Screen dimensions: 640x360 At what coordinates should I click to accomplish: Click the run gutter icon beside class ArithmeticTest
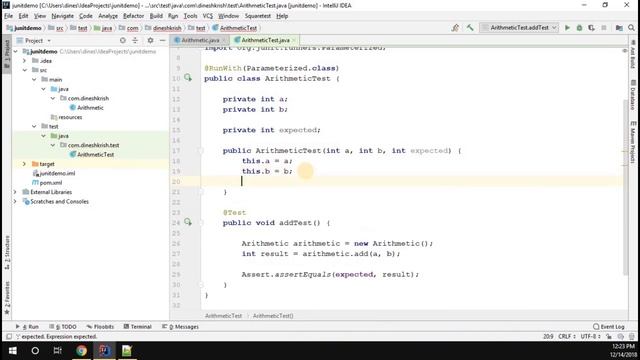188,78
